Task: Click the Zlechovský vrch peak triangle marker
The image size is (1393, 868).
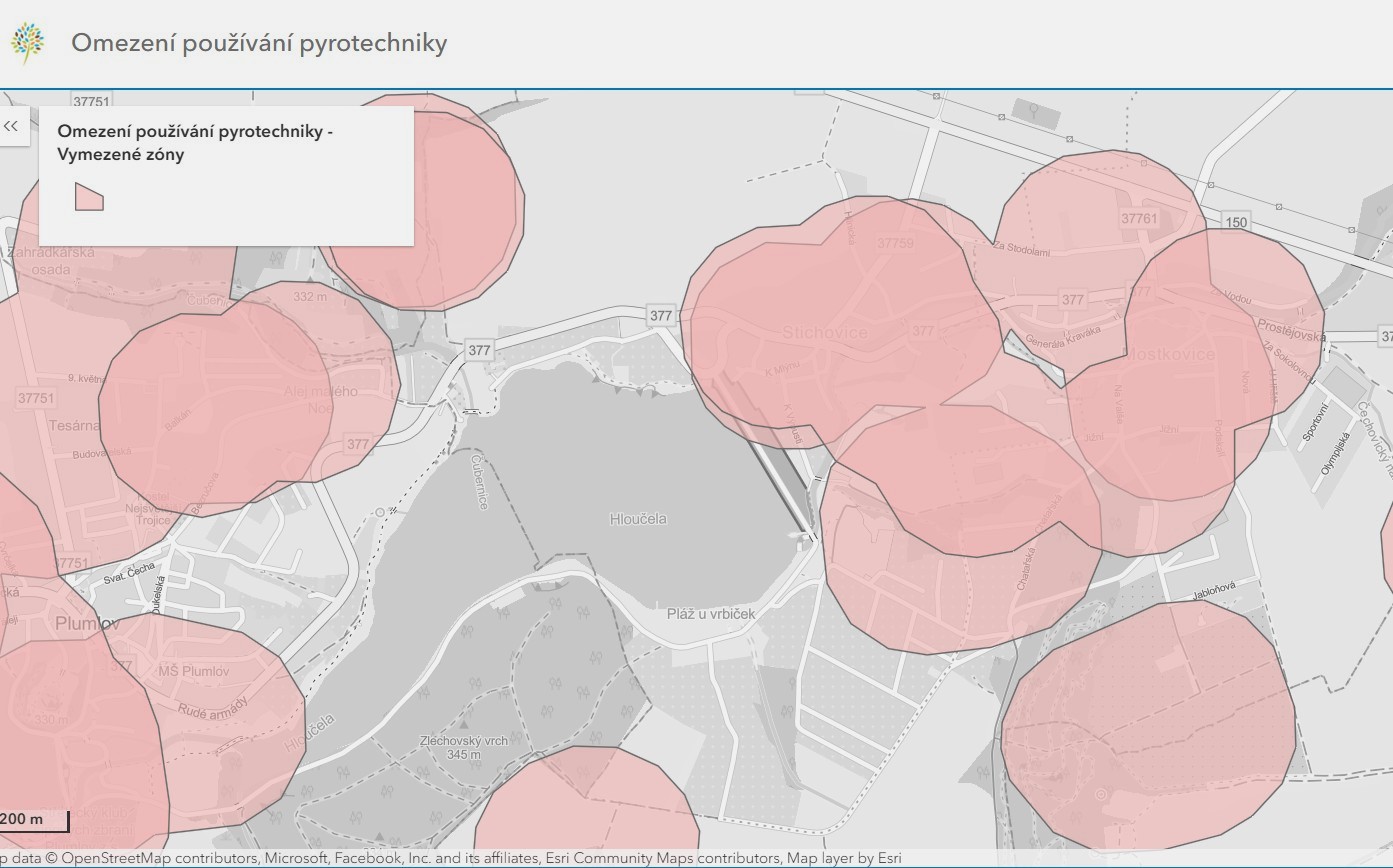Action: (464, 726)
